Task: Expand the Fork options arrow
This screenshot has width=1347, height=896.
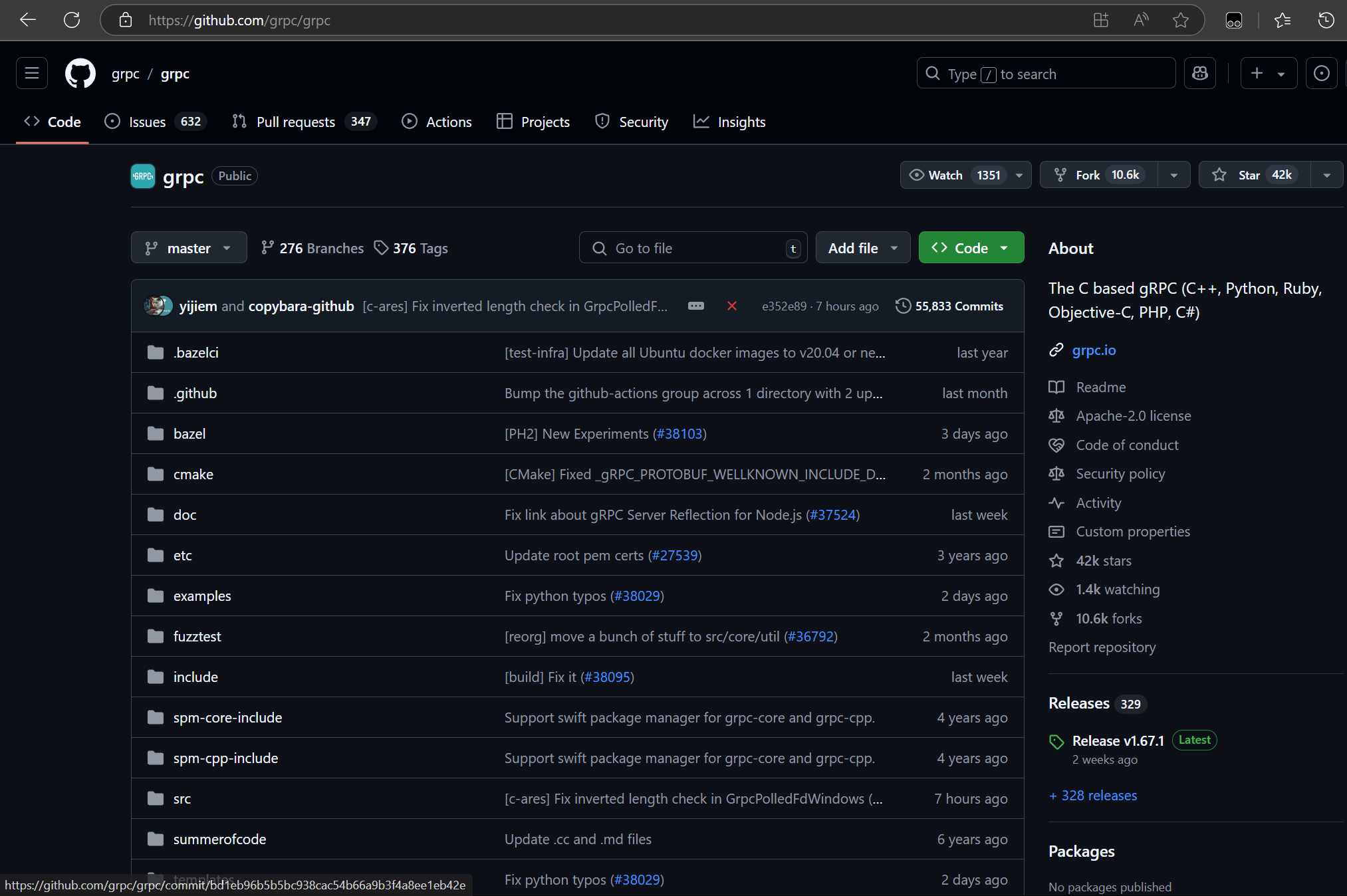Action: [1174, 175]
